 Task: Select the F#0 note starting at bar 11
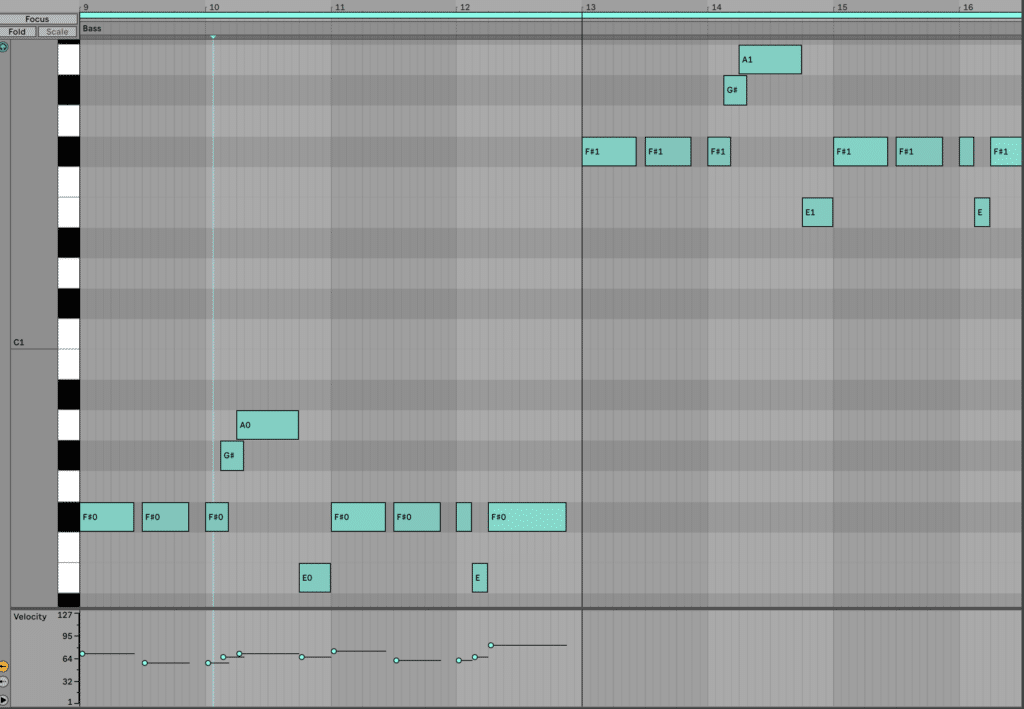pos(358,517)
